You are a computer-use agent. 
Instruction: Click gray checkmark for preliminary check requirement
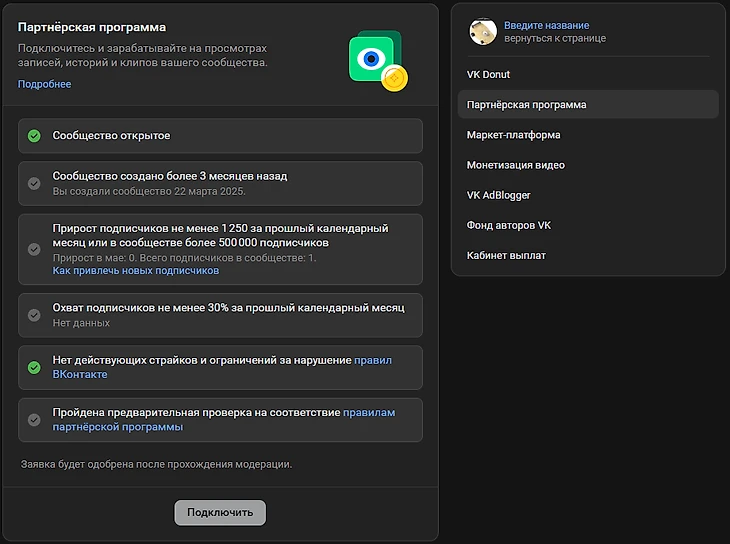point(34,420)
